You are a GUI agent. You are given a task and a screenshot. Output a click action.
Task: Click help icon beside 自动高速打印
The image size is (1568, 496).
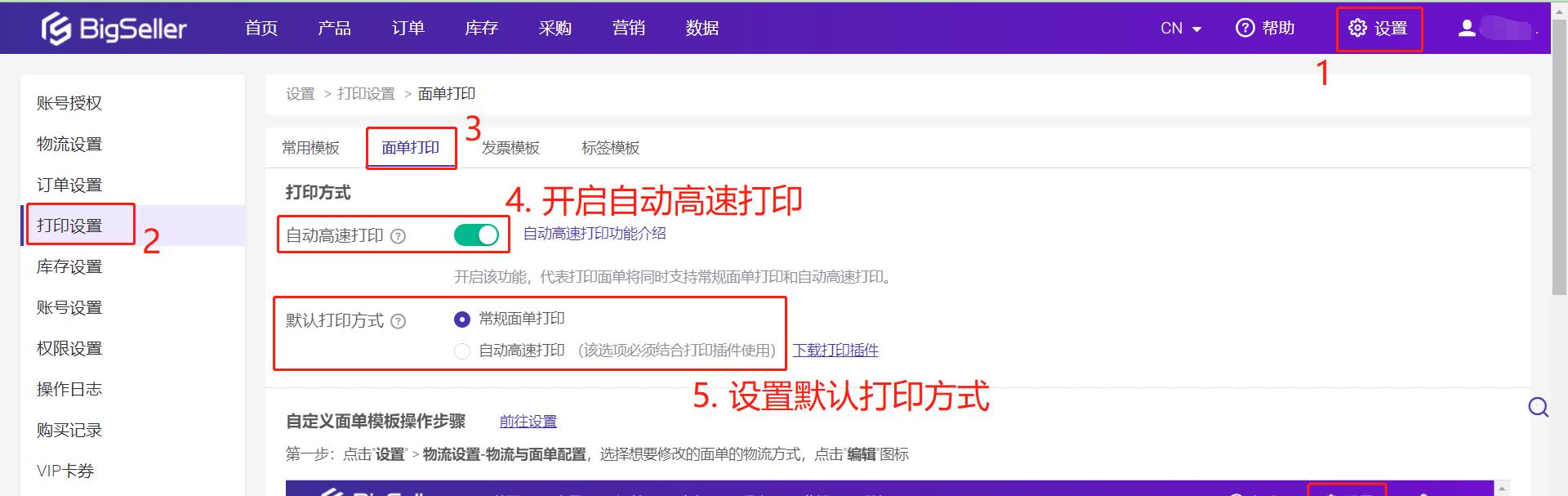(398, 236)
